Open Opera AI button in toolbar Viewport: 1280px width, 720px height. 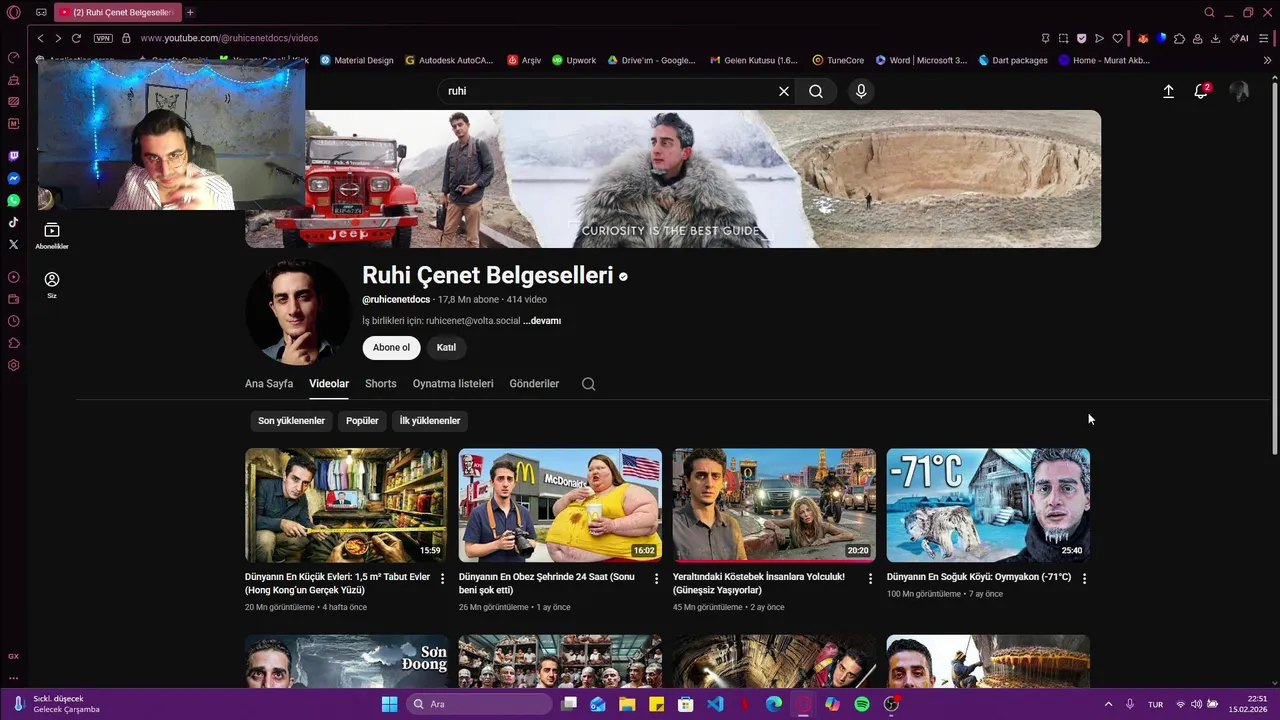(x=1240, y=38)
